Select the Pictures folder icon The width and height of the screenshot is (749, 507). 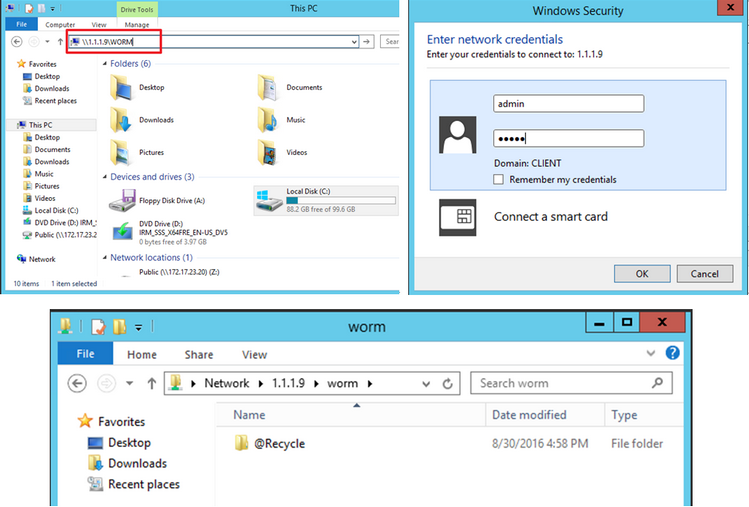pos(120,152)
